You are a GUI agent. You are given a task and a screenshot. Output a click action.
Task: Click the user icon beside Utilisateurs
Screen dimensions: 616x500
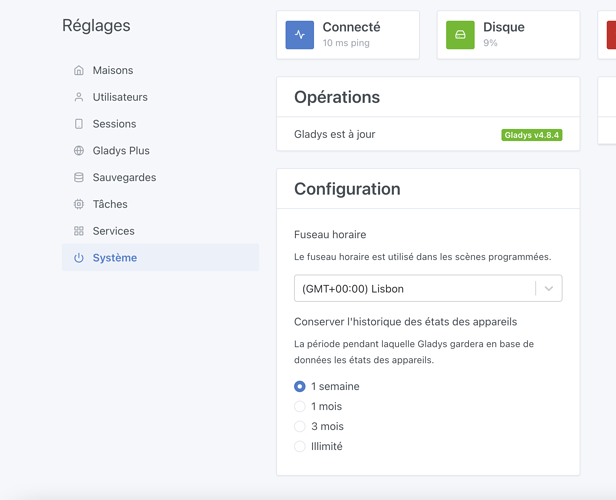(79, 97)
